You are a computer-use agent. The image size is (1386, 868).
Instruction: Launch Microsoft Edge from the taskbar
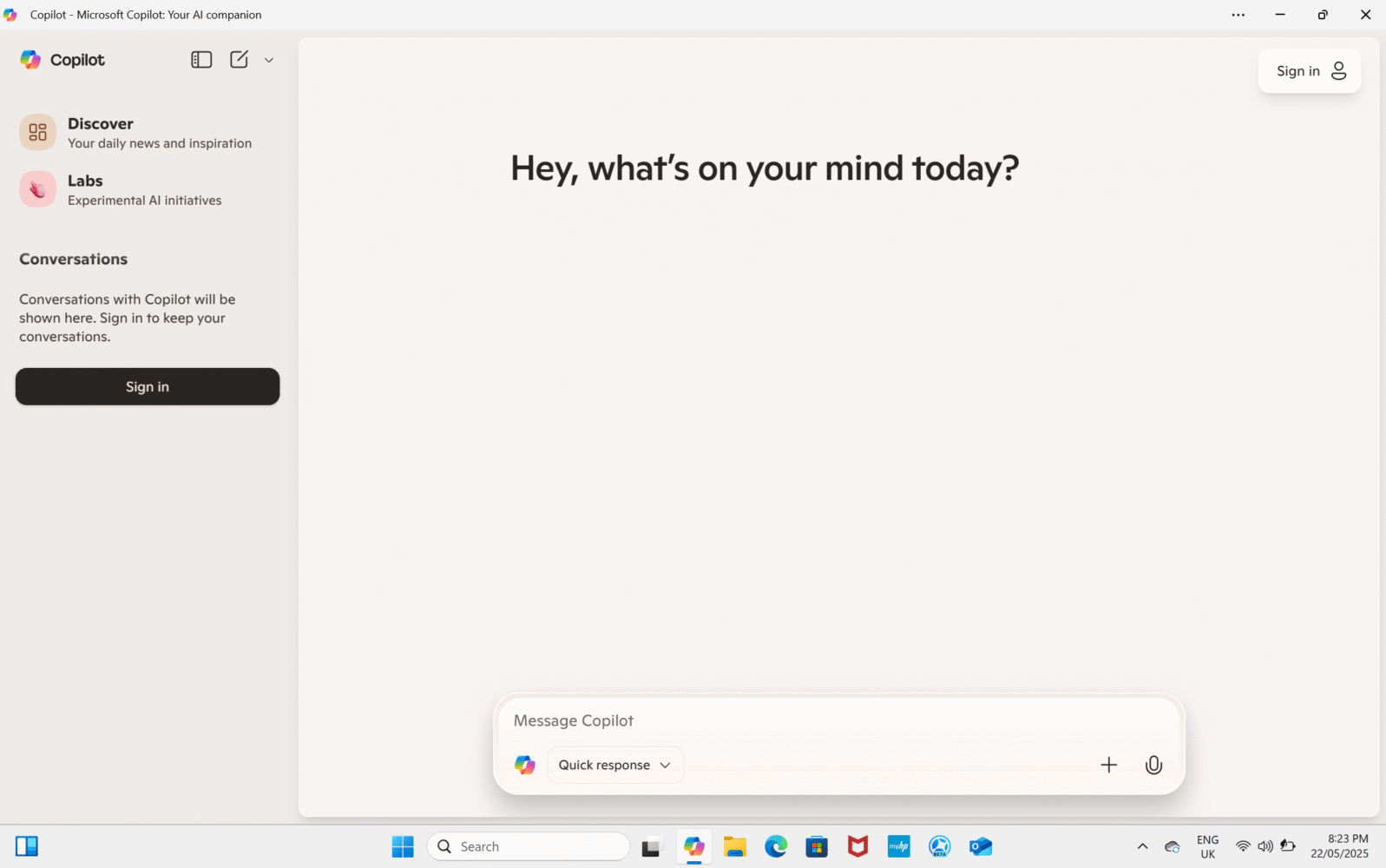tap(776, 846)
